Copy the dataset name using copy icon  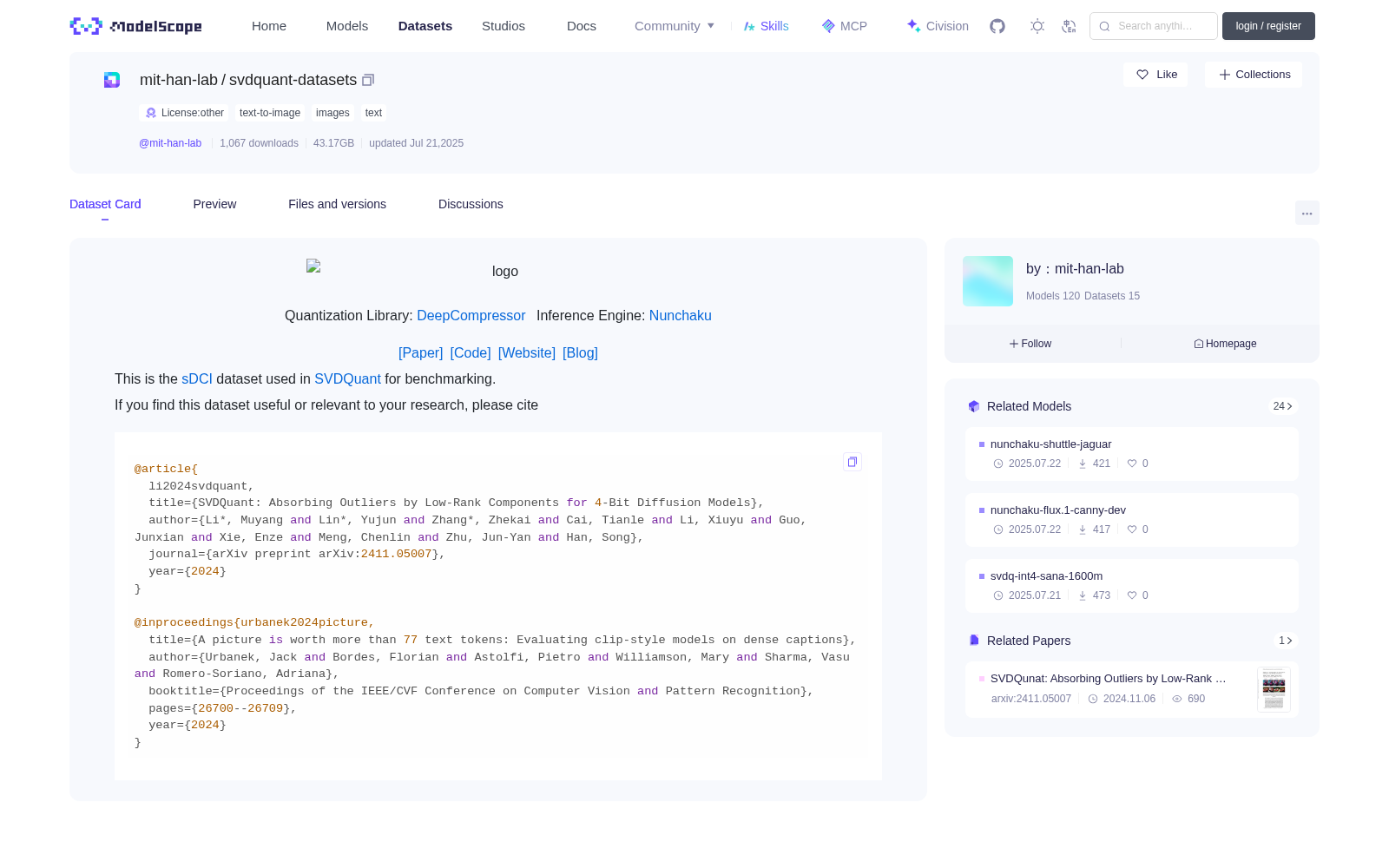click(x=368, y=80)
